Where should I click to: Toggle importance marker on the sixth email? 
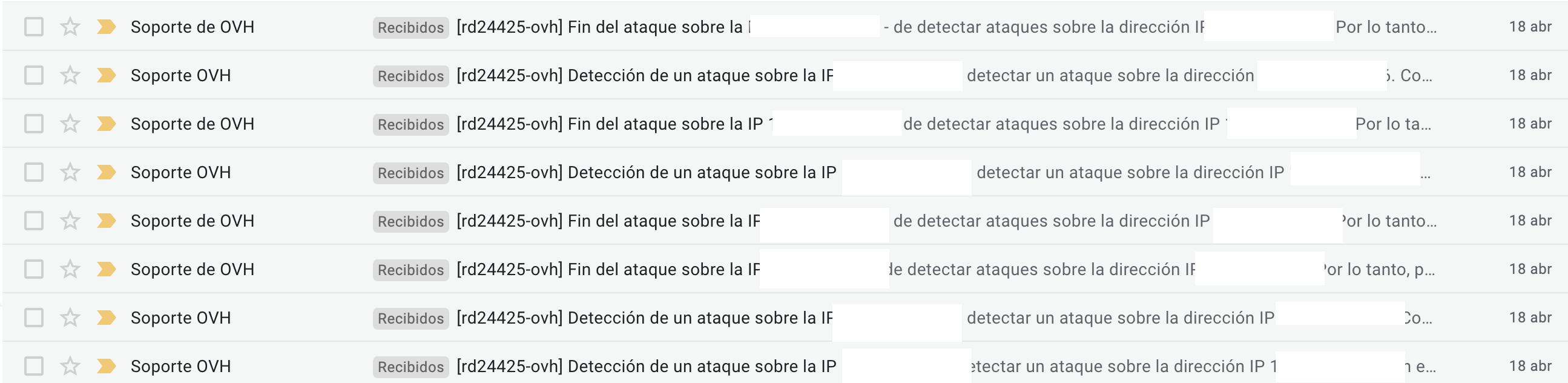106,269
